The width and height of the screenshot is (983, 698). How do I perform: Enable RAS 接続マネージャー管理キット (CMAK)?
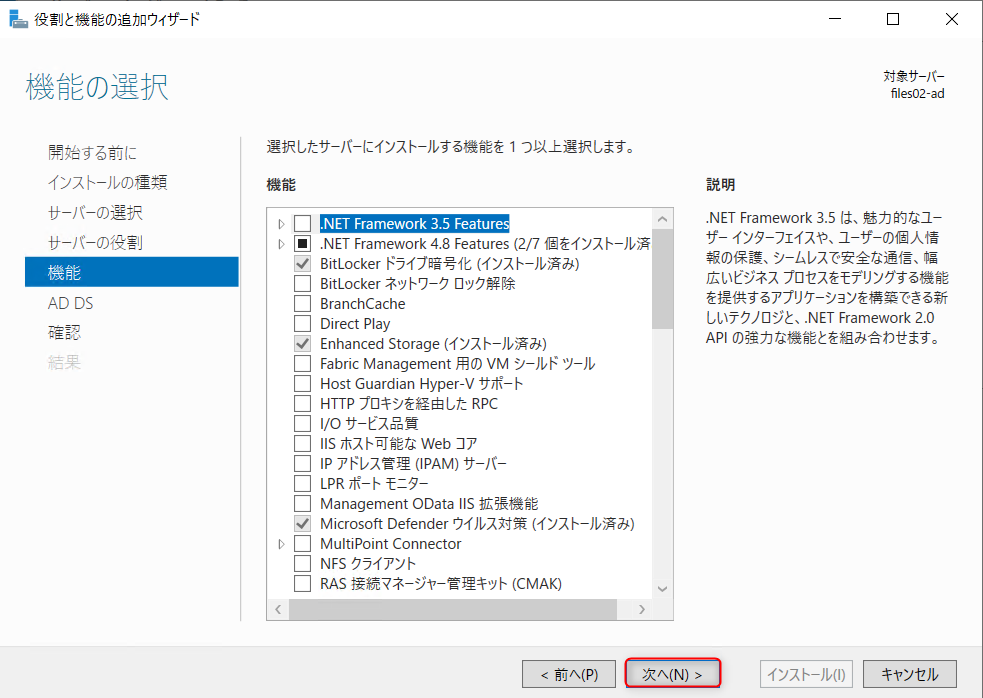click(x=301, y=583)
